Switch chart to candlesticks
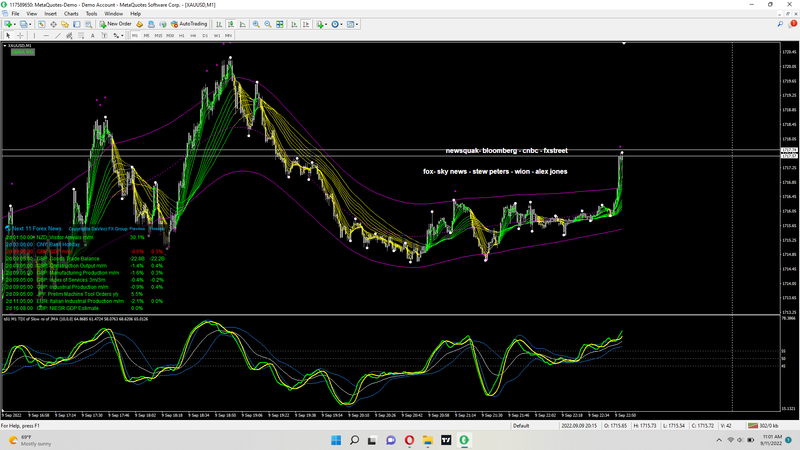 point(231,24)
